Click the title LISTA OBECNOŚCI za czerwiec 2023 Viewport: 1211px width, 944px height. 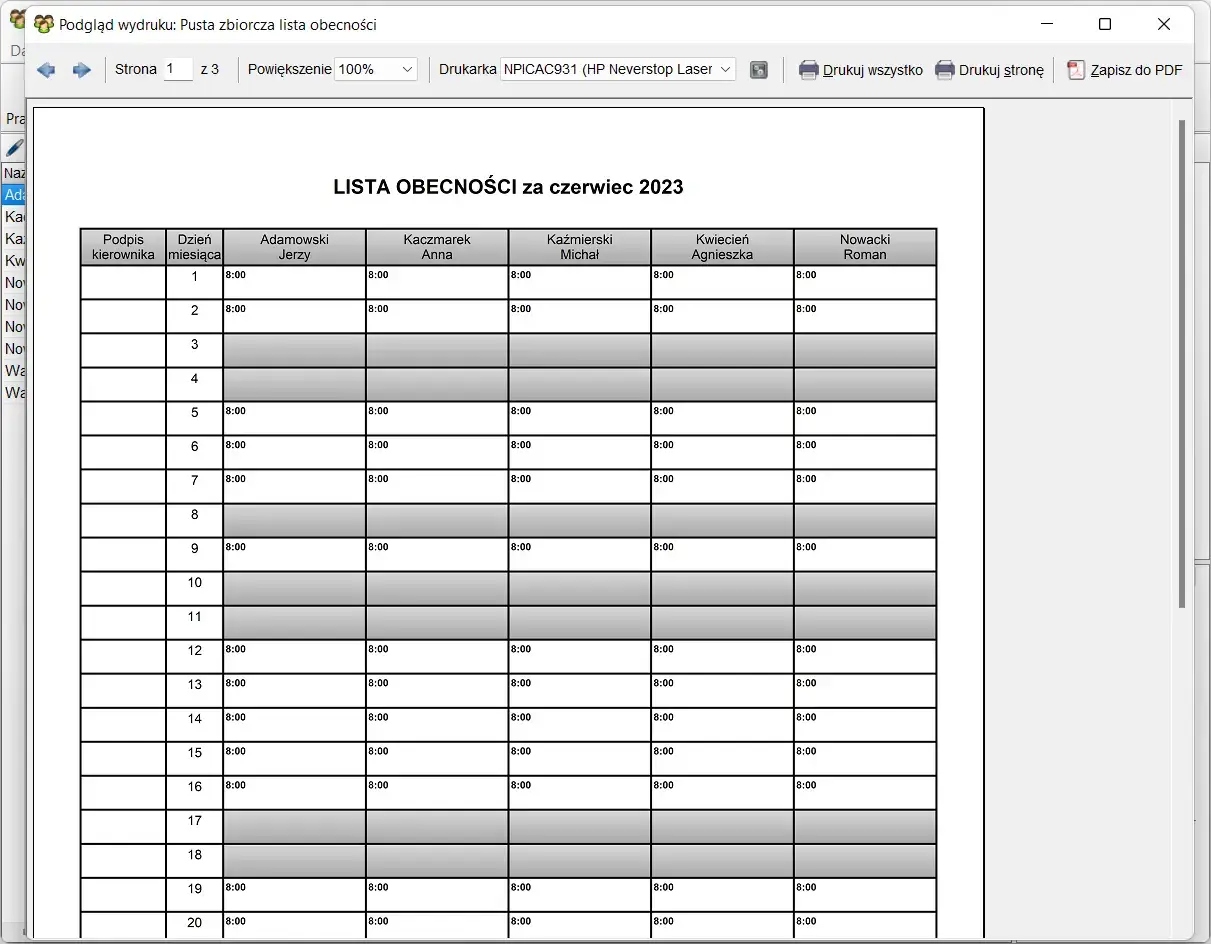pyautogui.click(x=508, y=187)
